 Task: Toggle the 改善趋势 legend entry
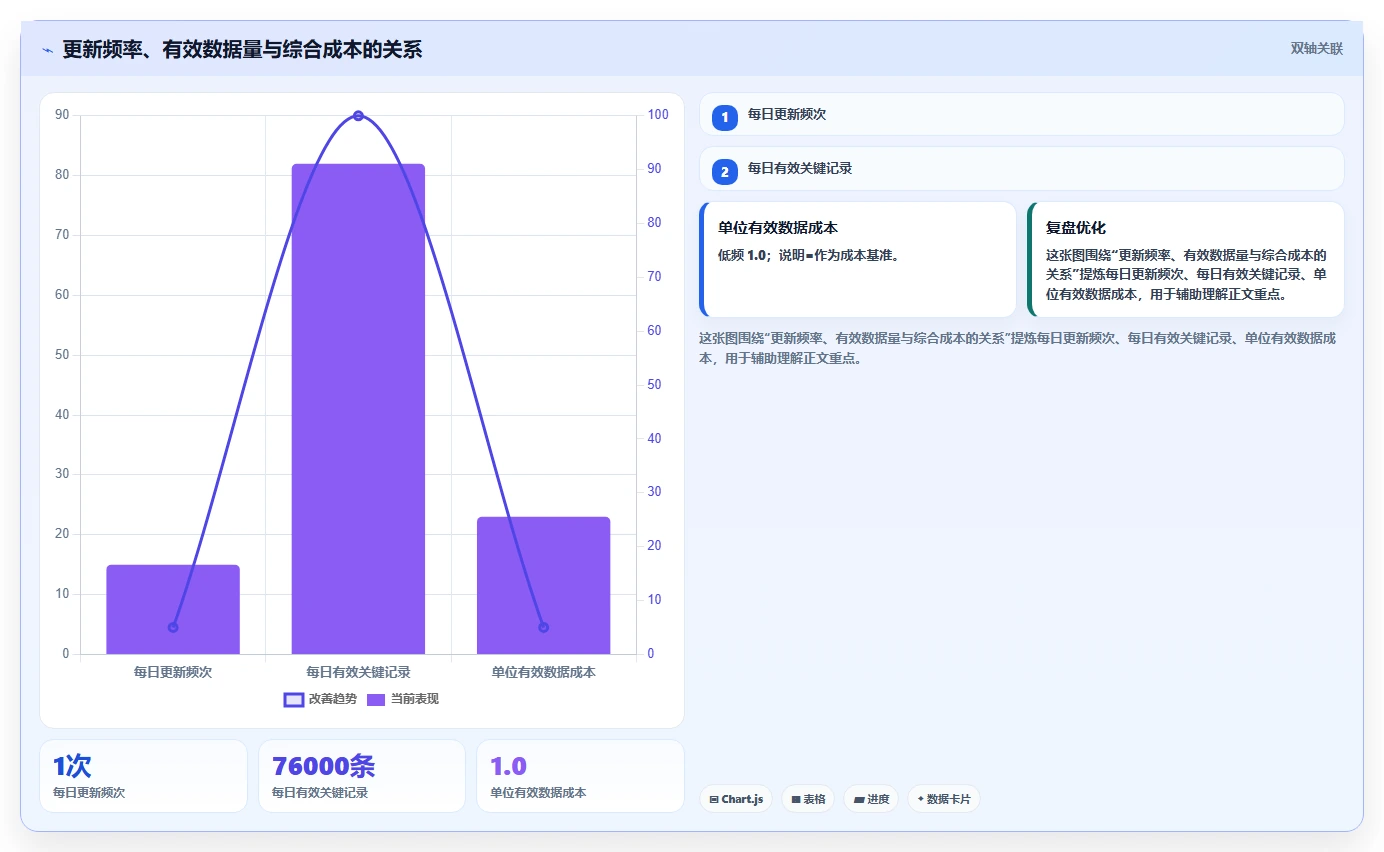[320, 699]
